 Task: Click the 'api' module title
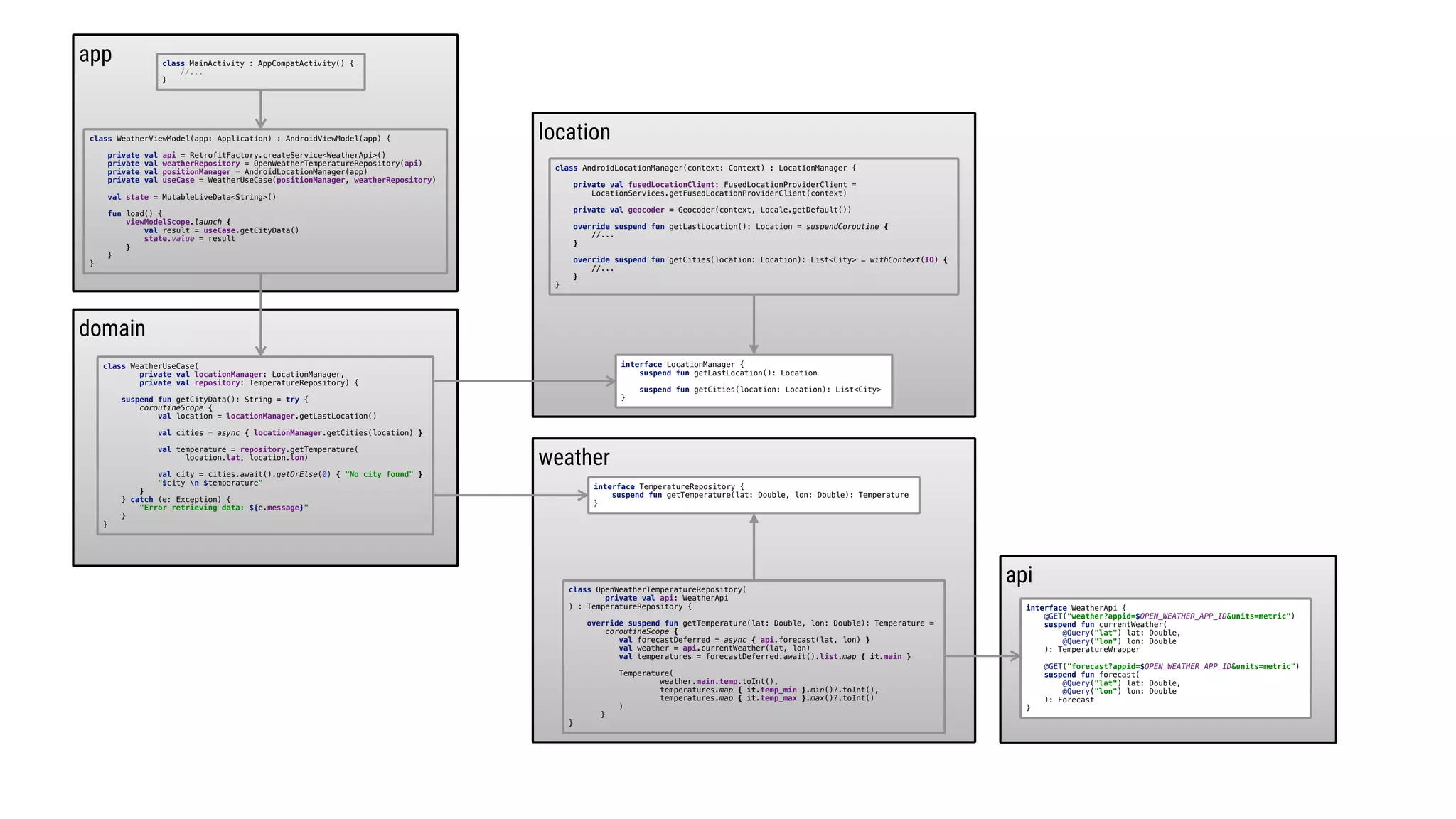[x=1019, y=575]
